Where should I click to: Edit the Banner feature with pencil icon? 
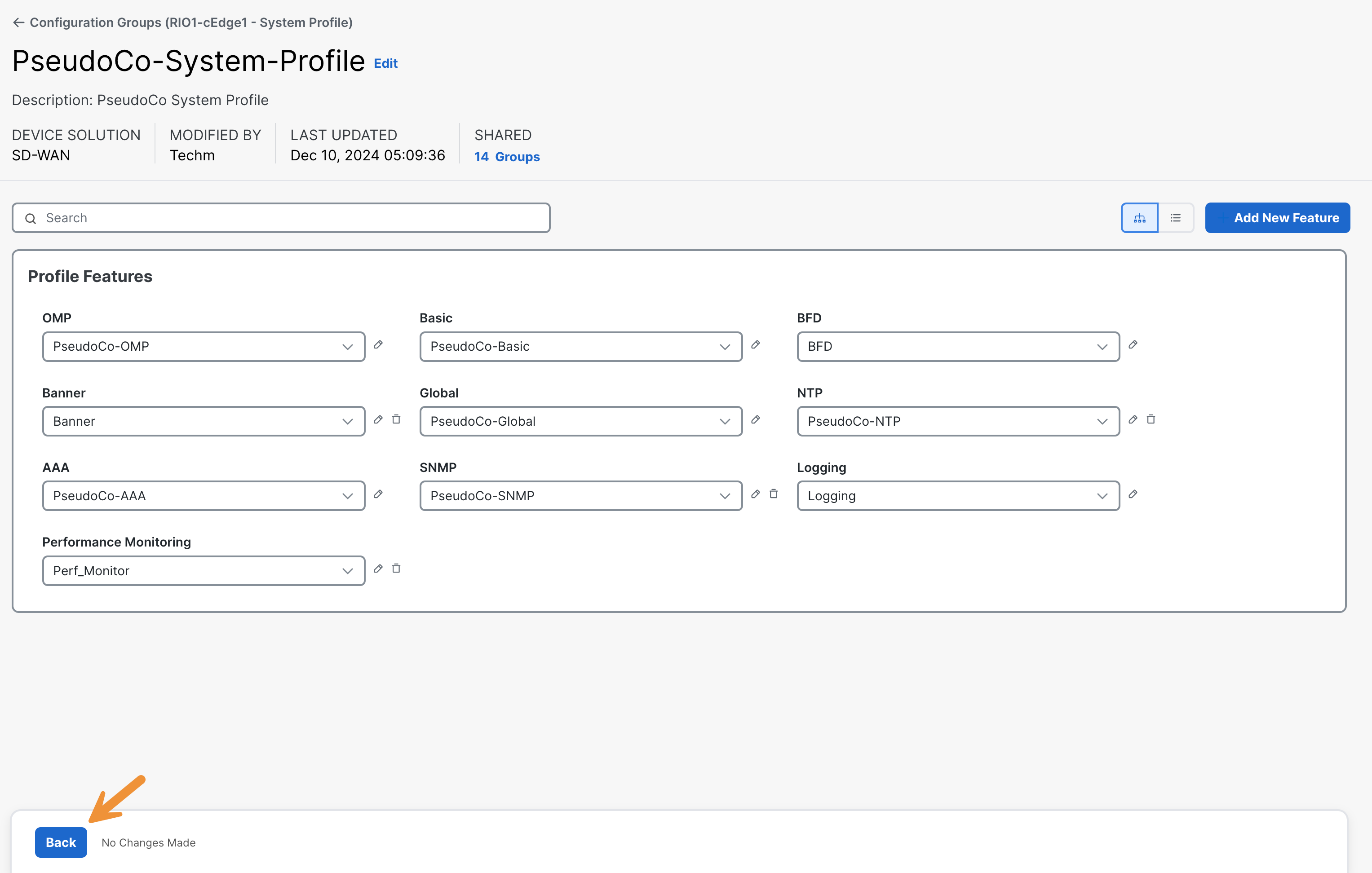tap(378, 420)
